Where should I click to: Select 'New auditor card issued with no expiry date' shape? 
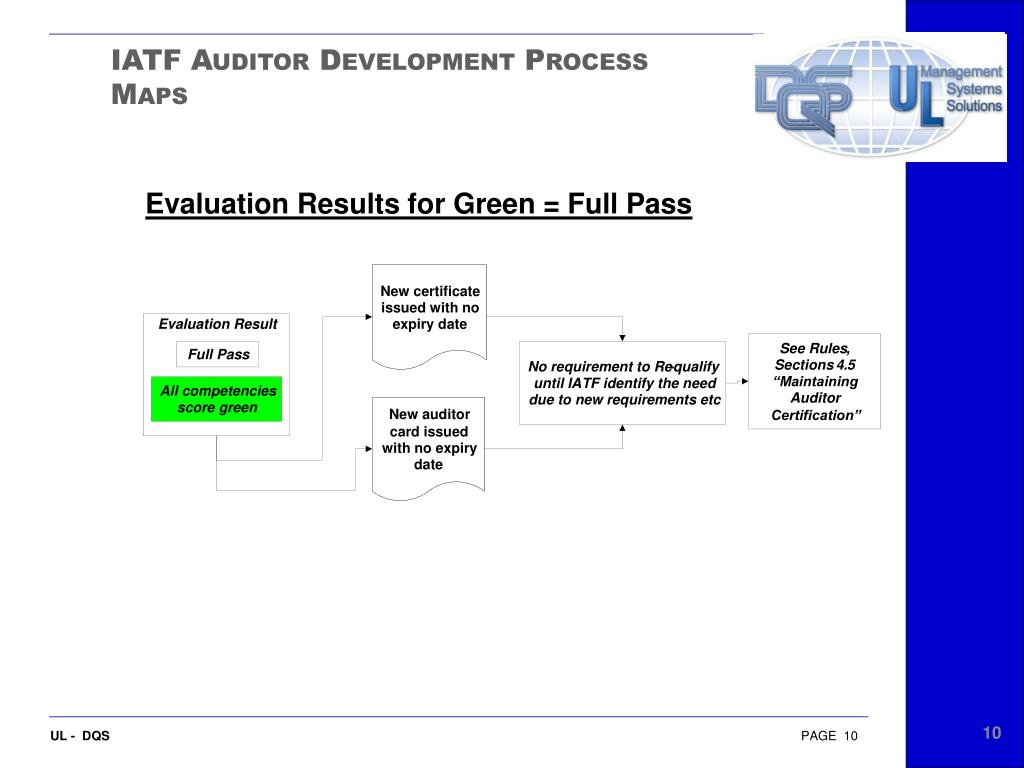click(x=428, y=449)
